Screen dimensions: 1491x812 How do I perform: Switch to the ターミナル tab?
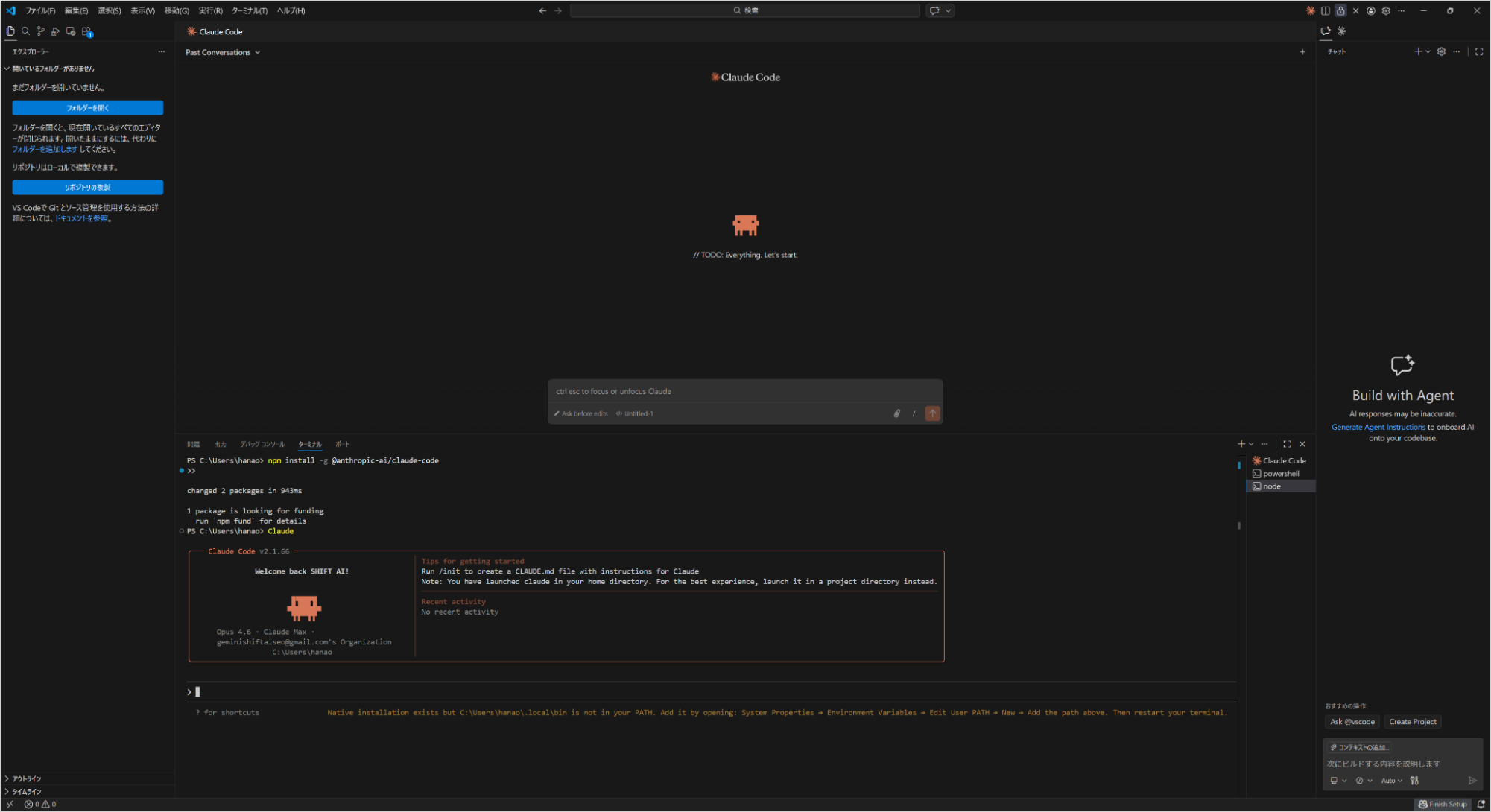pyautogui.click(x=310, y=444)
